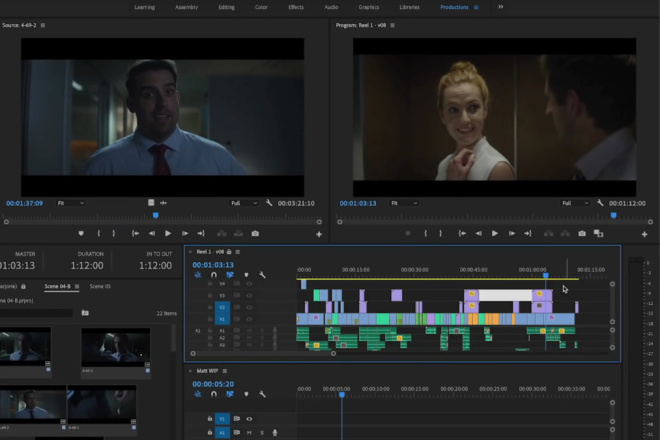Image resolution: width=660 pixels, height=440 pixels.
Task: Open Source 4-69-2 panel menu
Action: 43,25
